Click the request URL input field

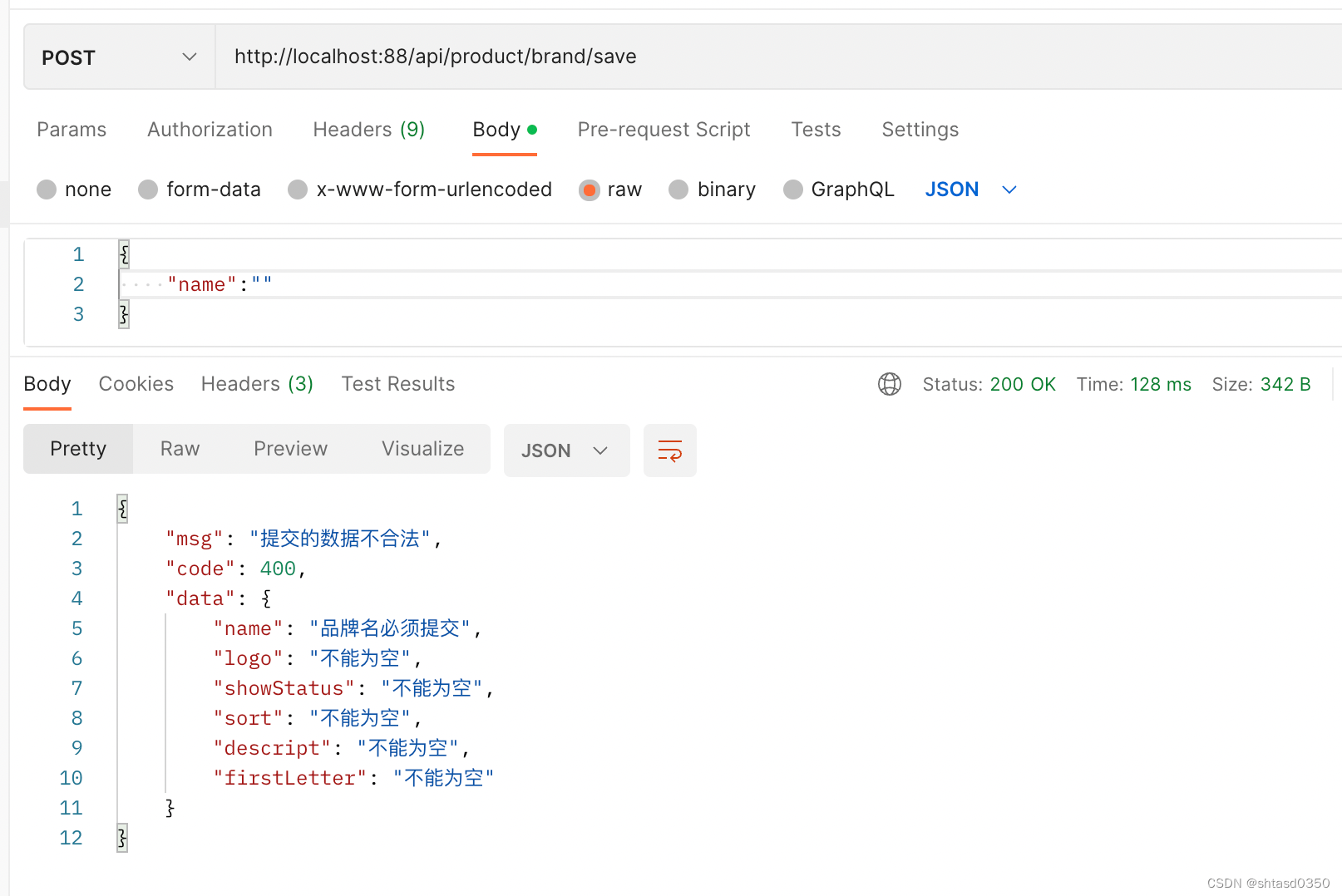778,57
